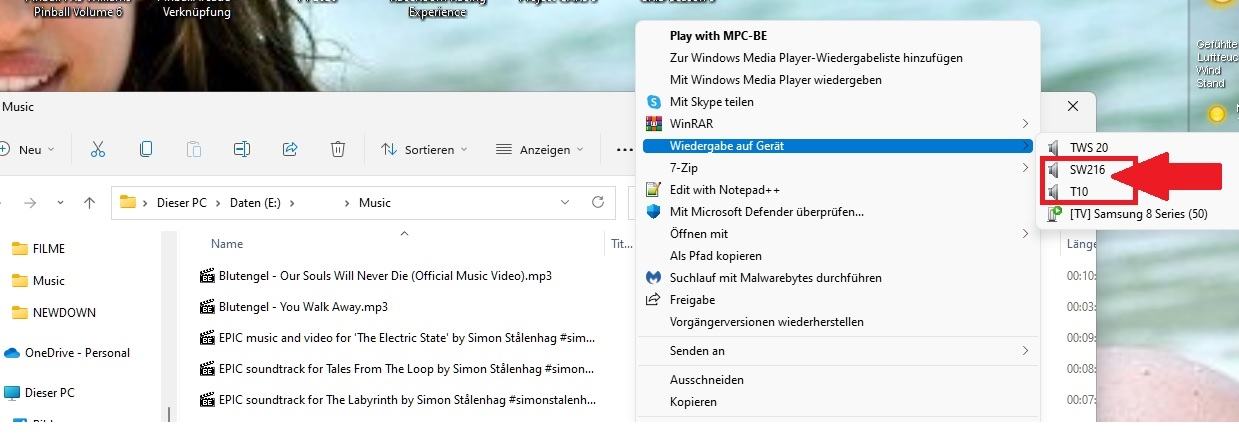Image resolution: width=1239 pixels, height=438 pixels.
Task: Sort by the Name column header
Action: point(227,244)
